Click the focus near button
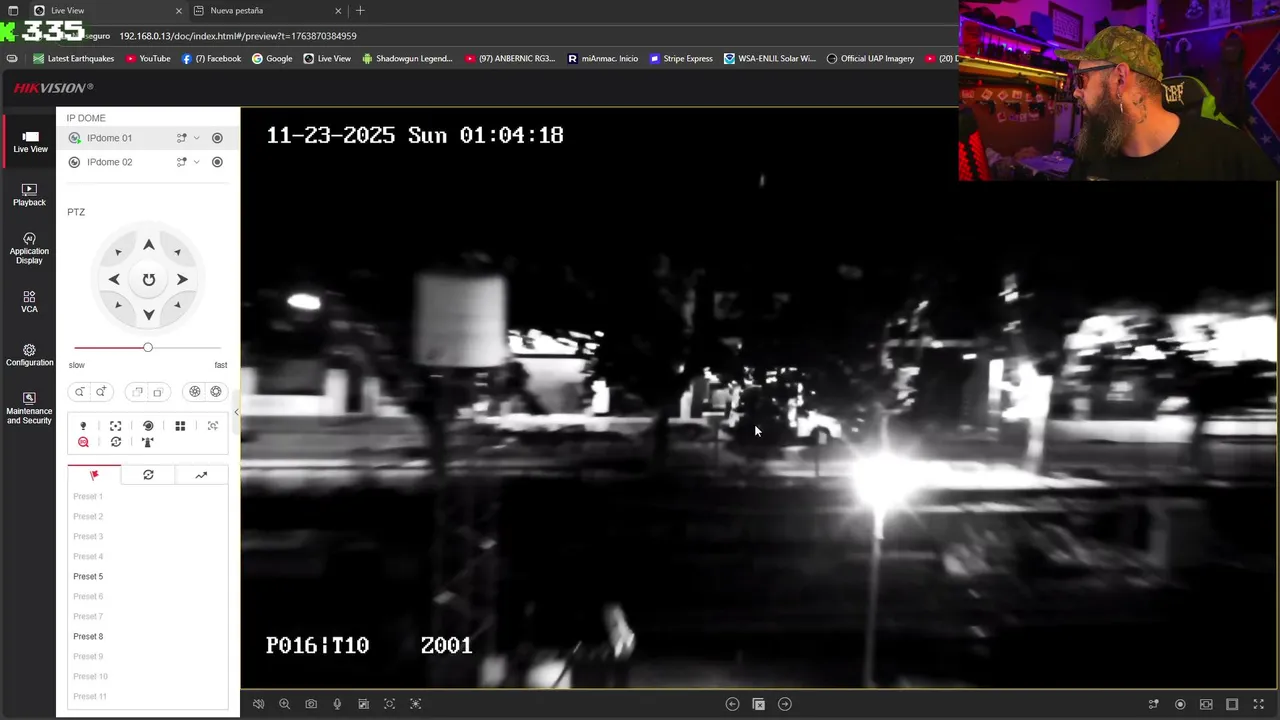Viewport: 1280px width, 720px height. point(137,392)
